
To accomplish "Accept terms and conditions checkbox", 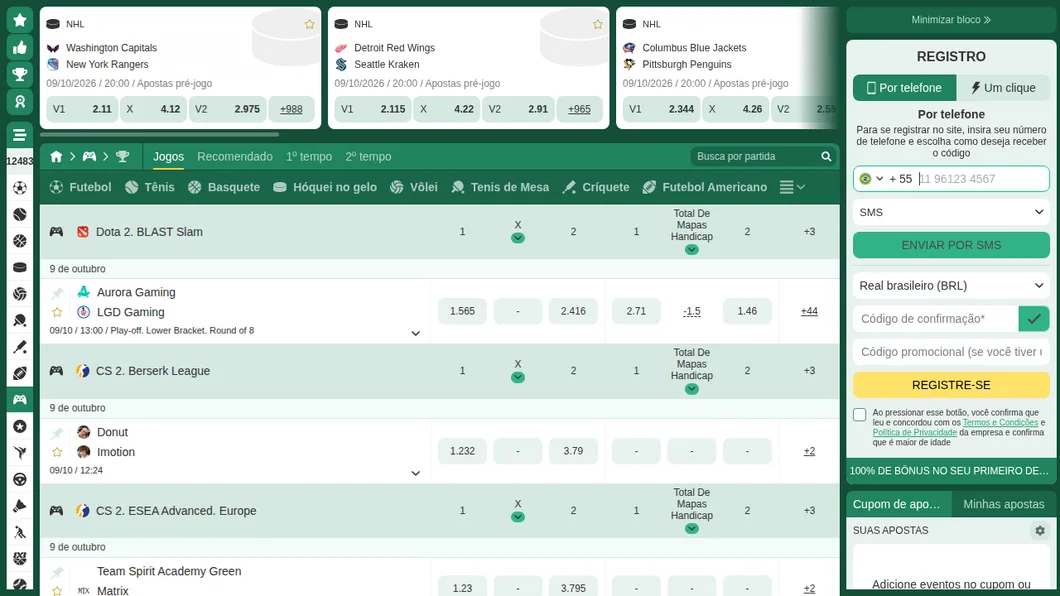I will coord(859,415).
